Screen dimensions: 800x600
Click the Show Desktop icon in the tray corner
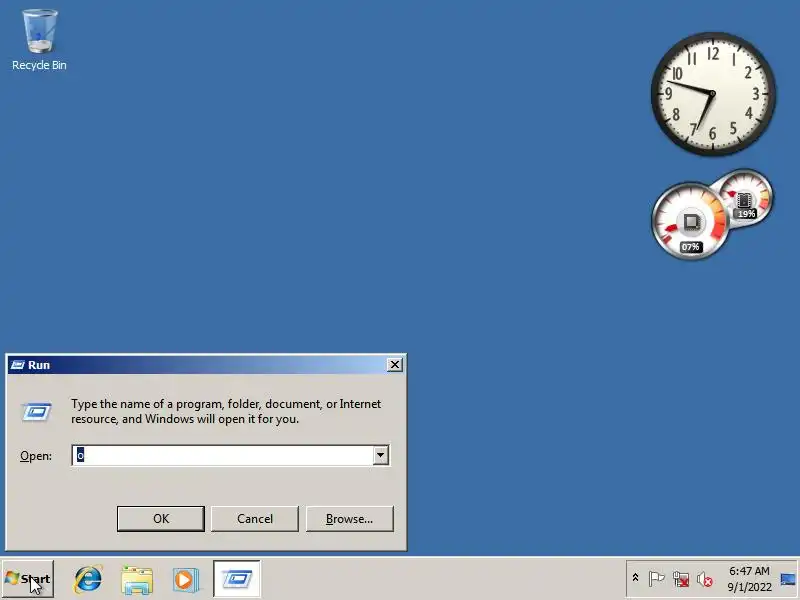(x=788, y=579)
